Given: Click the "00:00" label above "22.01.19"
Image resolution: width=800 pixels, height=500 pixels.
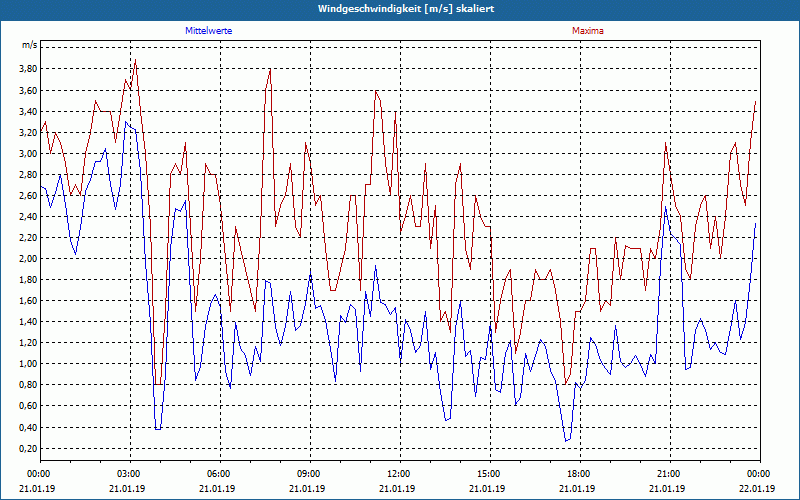Looking at the screenshot, I should tap(760, 474).
